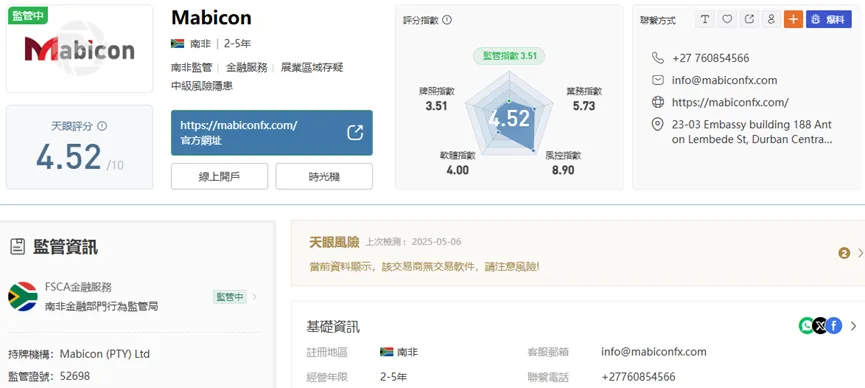Screen dimensions: 865x388
Task: Click the envelope icon beside info@mabiconfx.com
Action: 658,80
